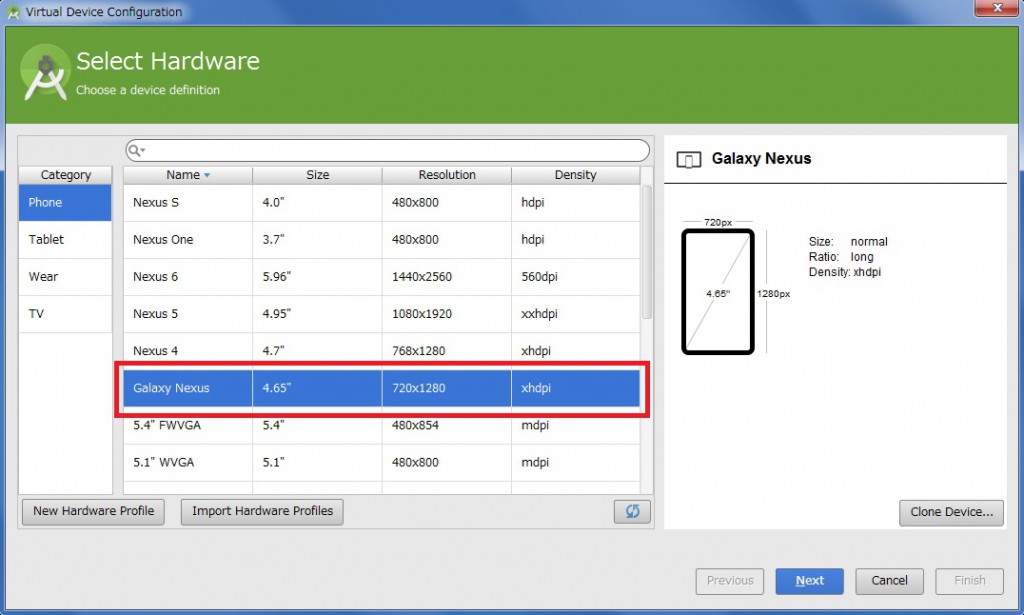Click the search magnifier icon
1024x615 pixels.
tap(136, 150)
